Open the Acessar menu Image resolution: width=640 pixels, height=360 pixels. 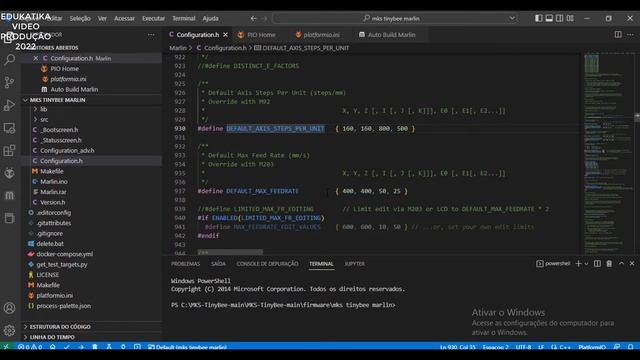coord(124,18)
